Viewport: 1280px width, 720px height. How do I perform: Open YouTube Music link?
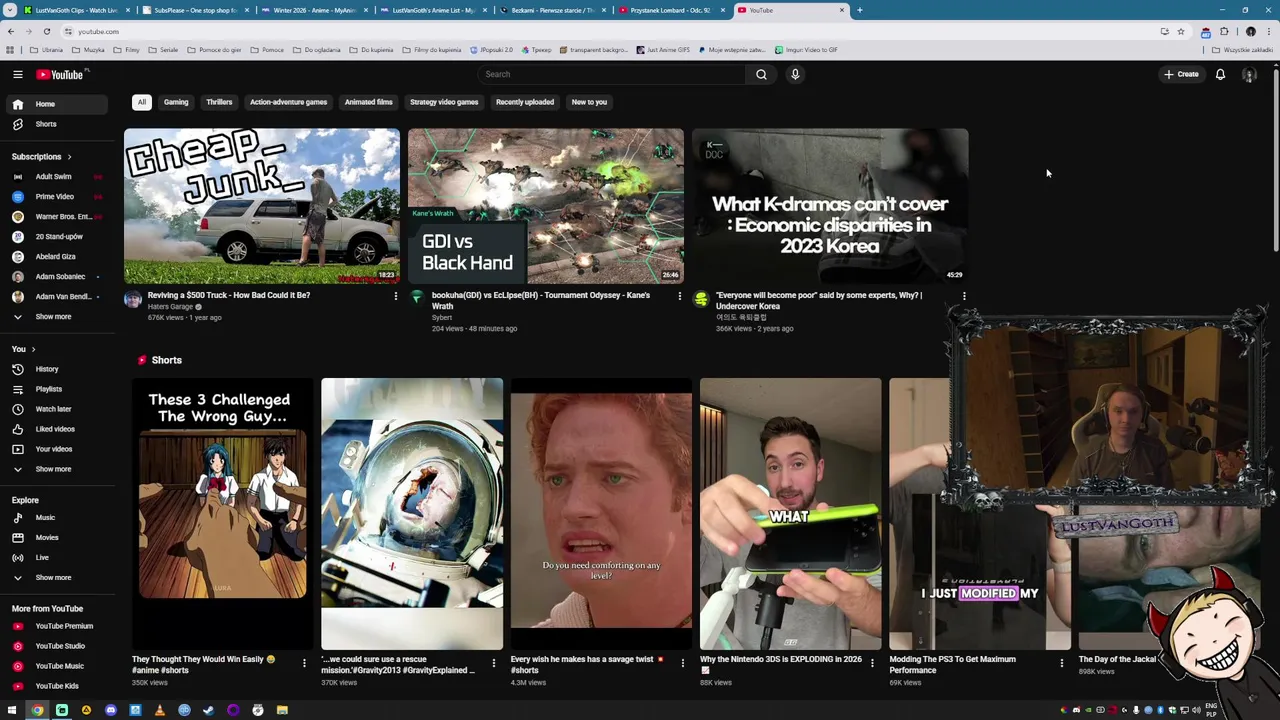point(58,666)
